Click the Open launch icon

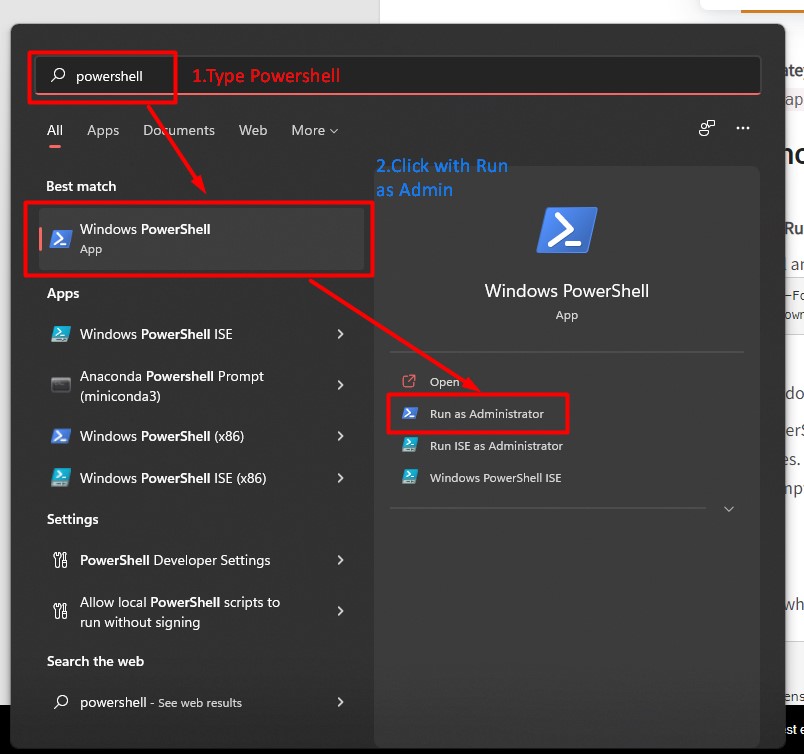pyautogui.click(x=409, y=381)
